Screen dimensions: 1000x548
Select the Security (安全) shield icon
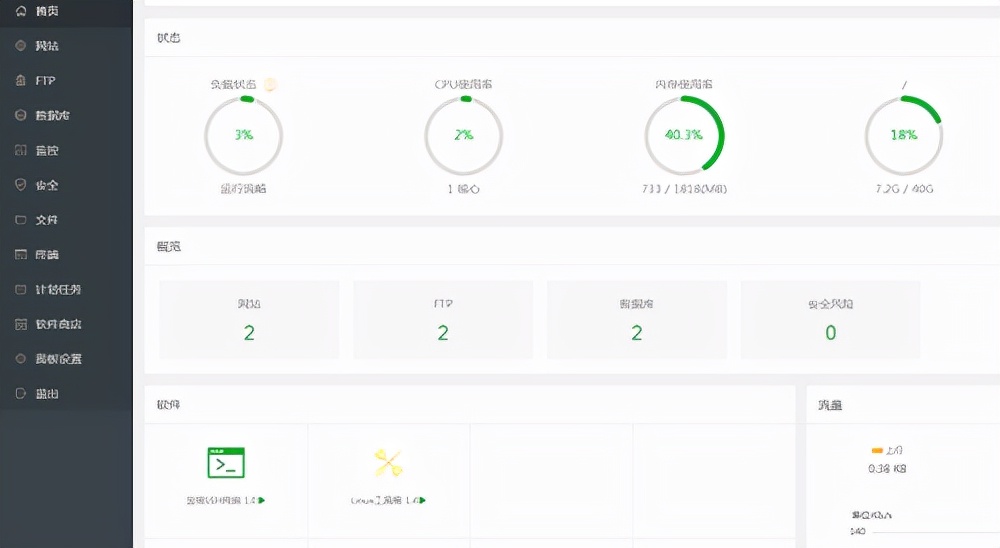click(x=20, y=184)
